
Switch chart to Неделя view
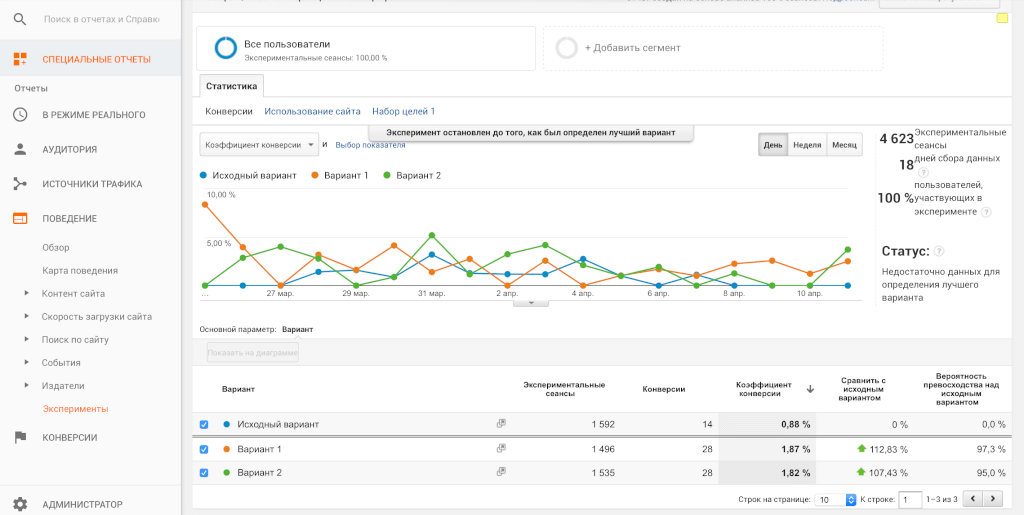[x=806, y=145]
